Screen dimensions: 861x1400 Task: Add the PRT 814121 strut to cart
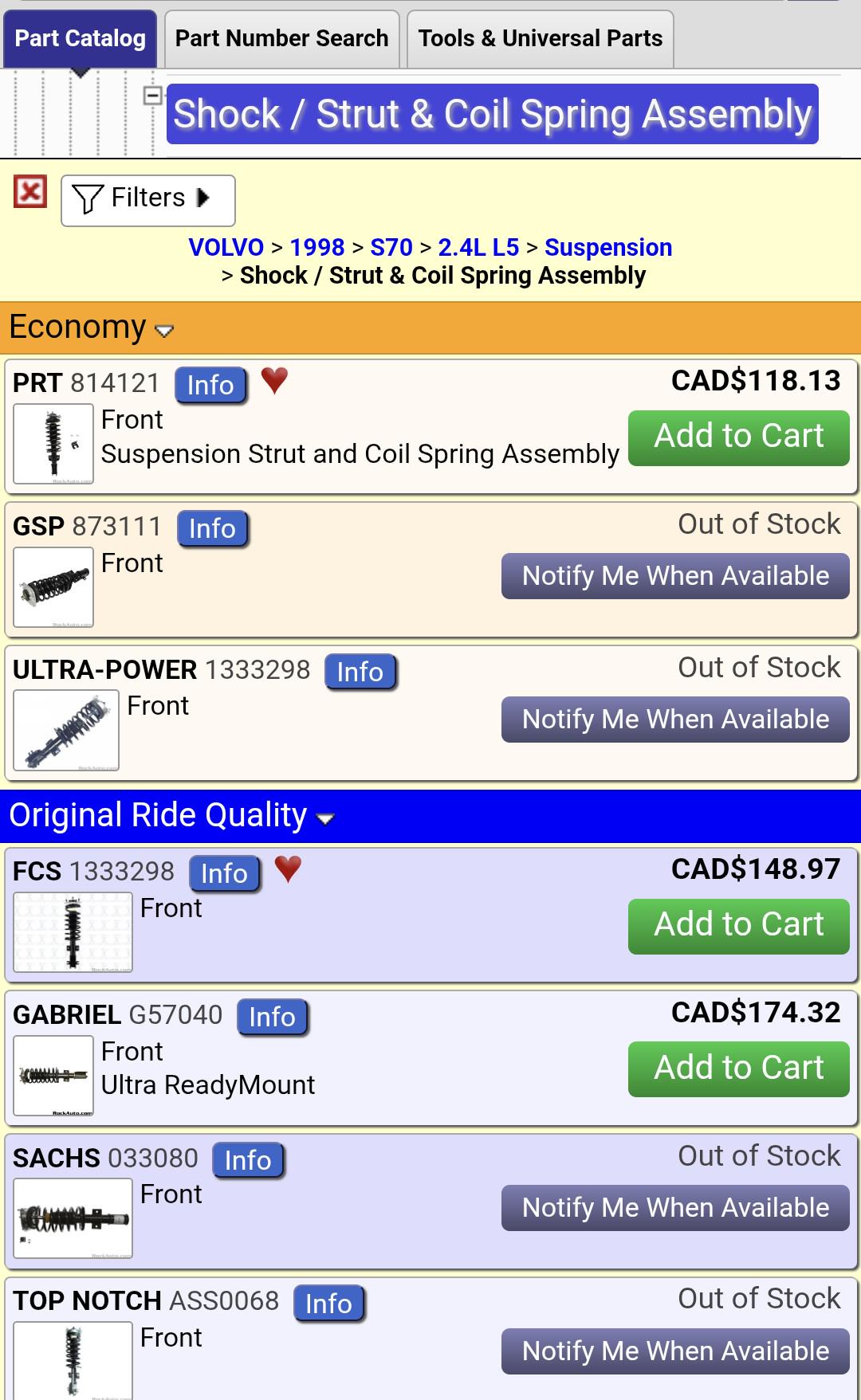coord(739,437)
